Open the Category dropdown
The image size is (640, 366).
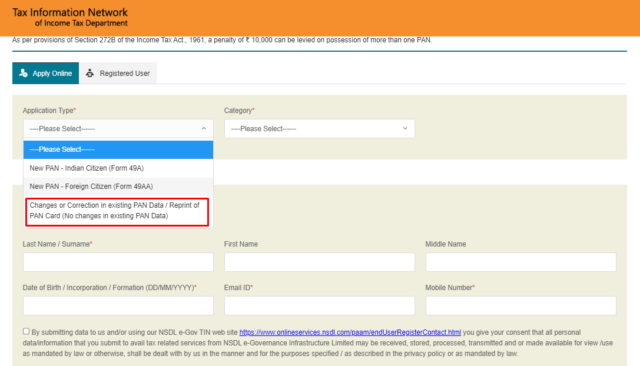(319, 129)
